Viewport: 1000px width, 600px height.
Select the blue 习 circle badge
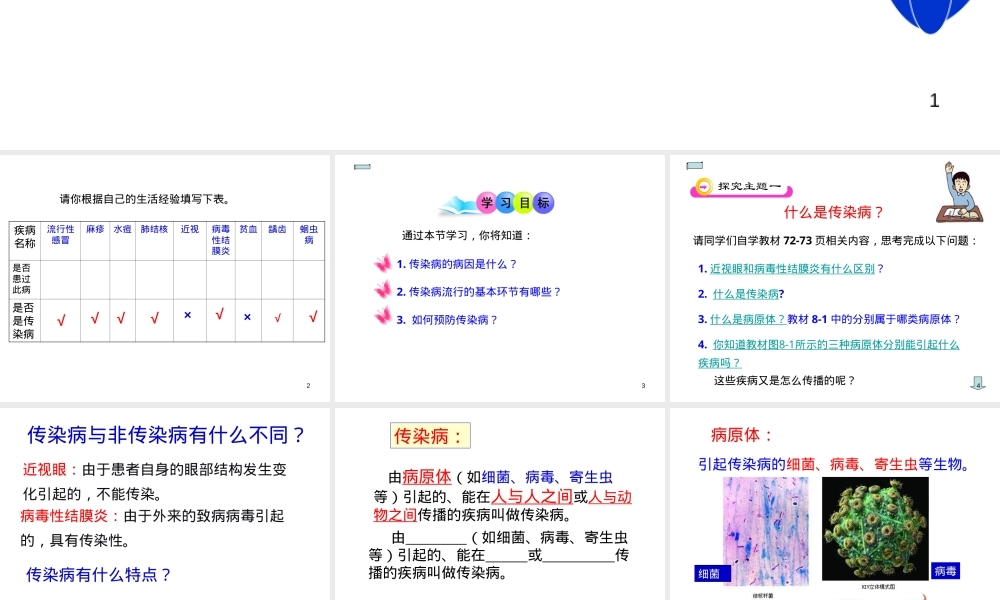tap(506, 203)
